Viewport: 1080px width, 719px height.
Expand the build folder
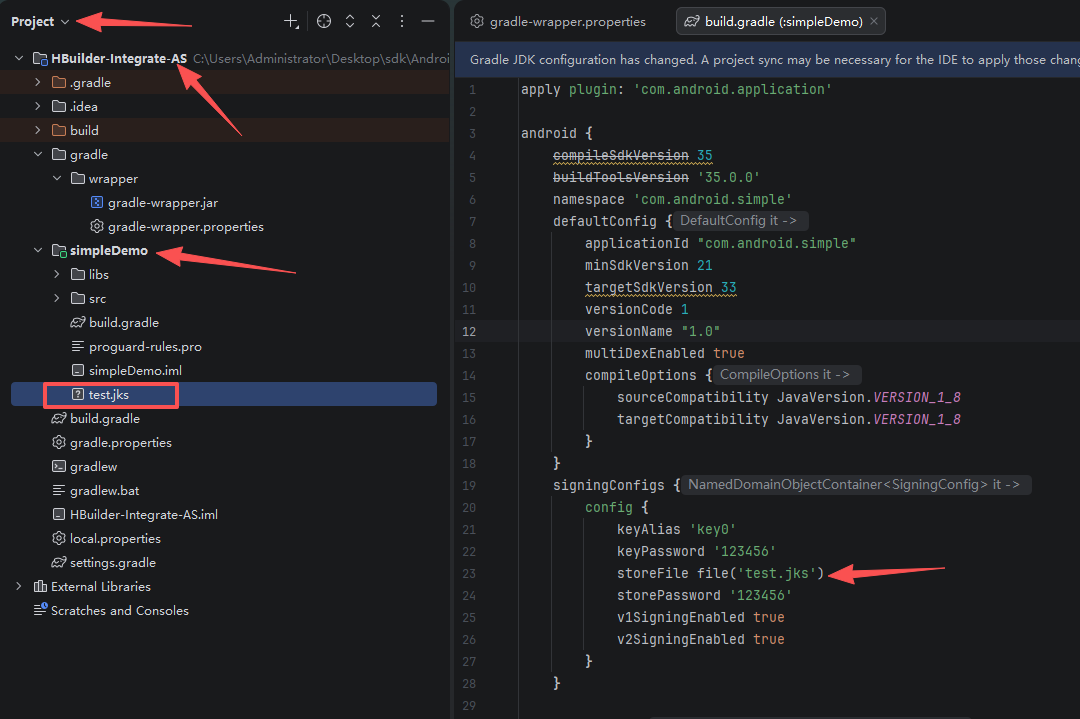click(x=38, y=130)
